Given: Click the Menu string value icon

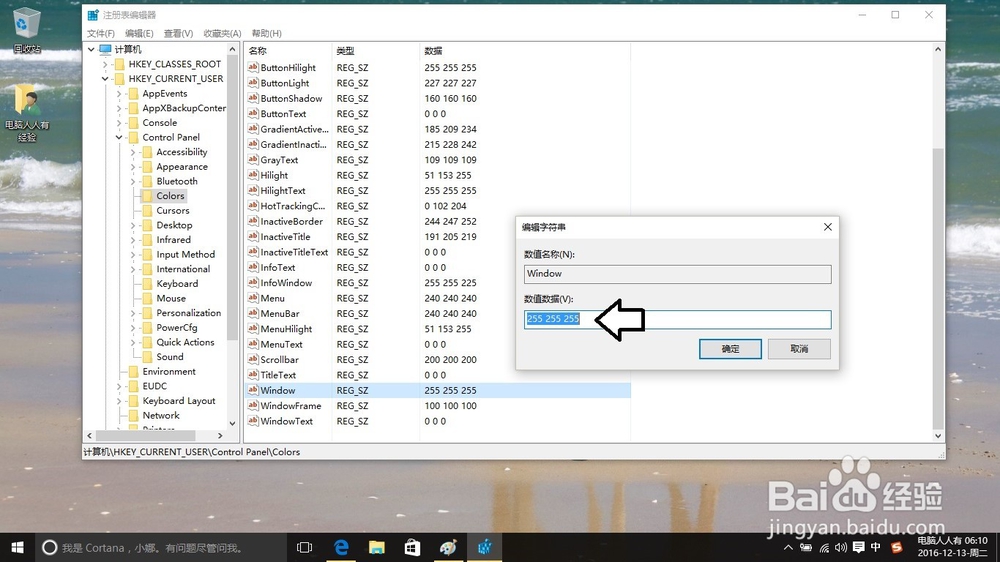Looking at the screenshot, I should (x=253, y=298).
